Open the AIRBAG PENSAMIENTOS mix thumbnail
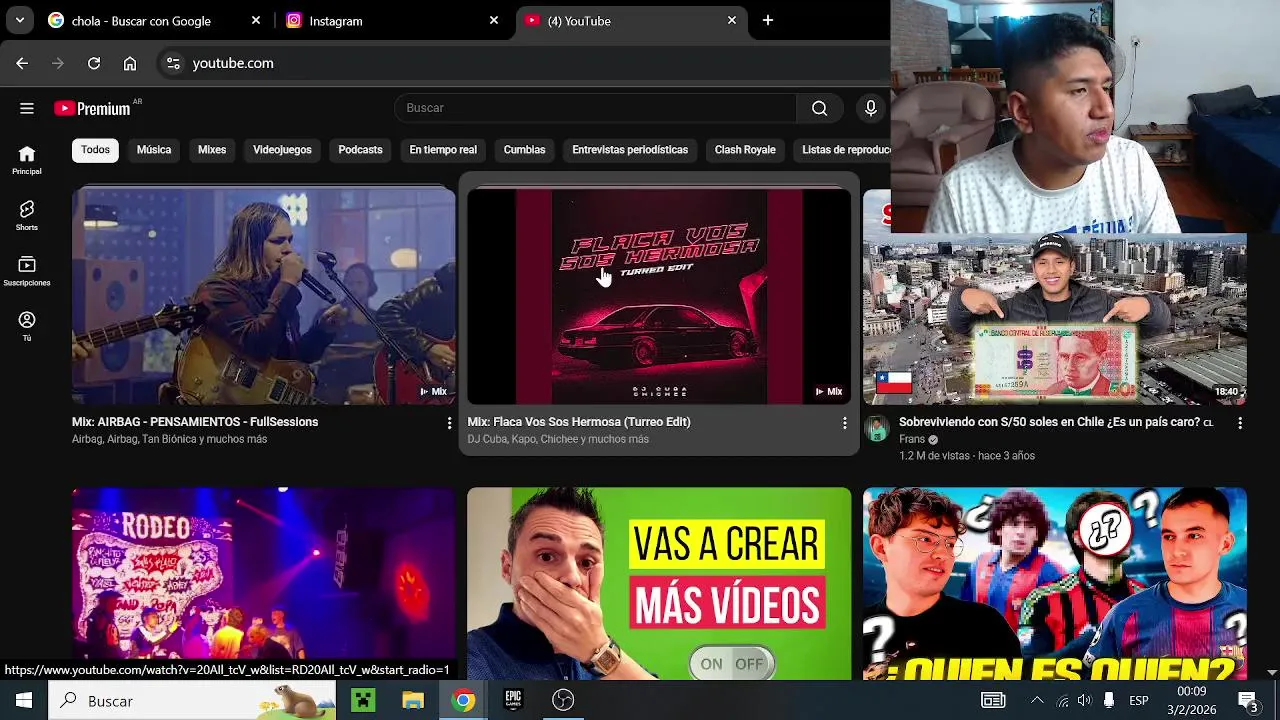This screenshot has height=720, width=1280. [x=264, y=296]
